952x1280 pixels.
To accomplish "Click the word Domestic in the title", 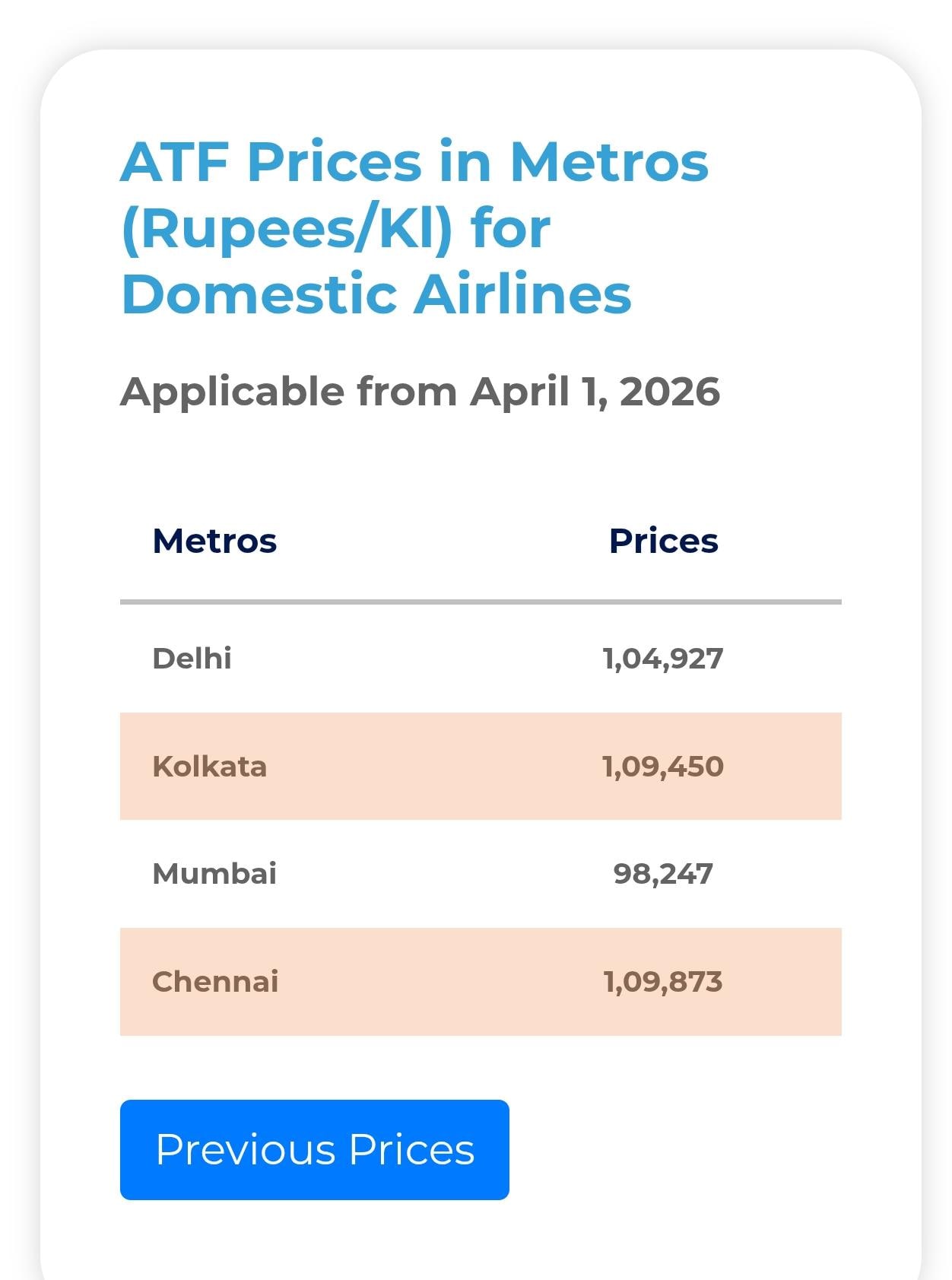I will click(259, 294).
